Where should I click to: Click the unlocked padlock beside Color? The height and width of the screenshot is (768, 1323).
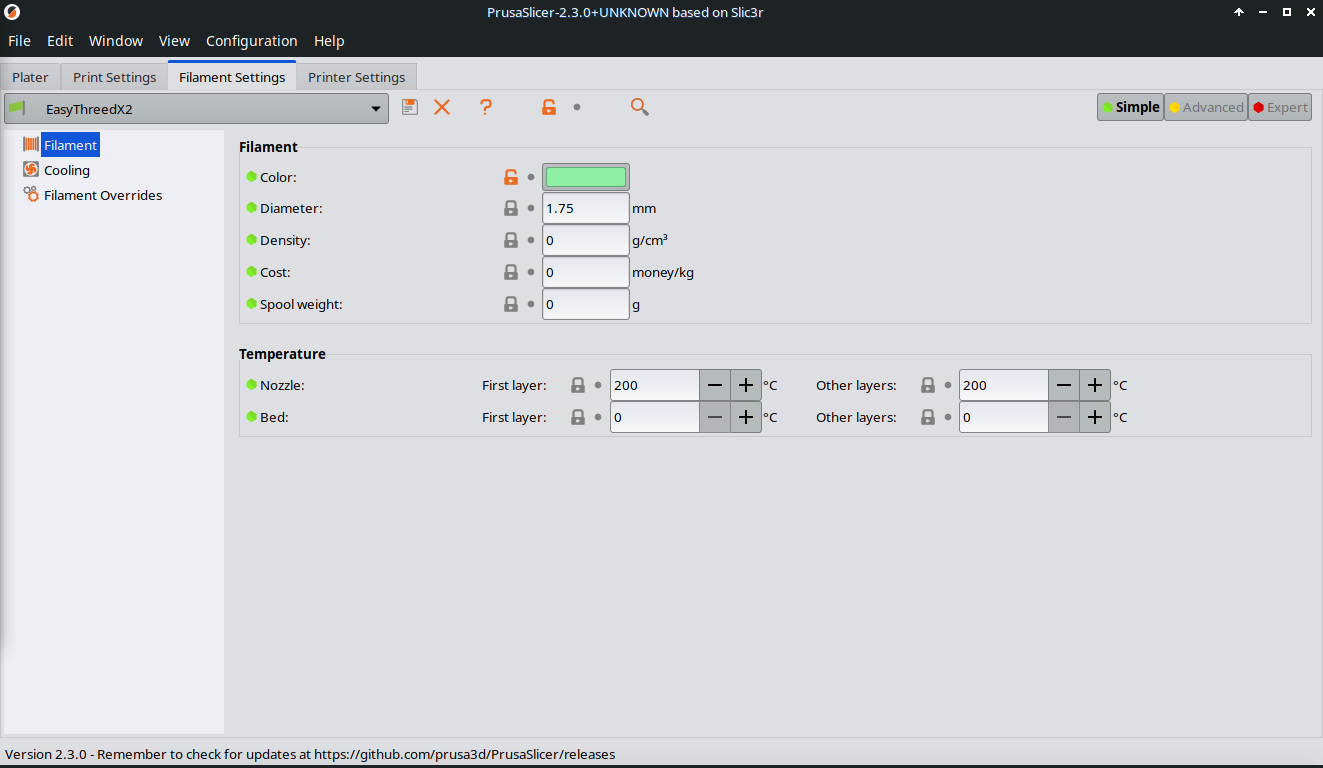pyautogui.click(x=511, y=177)
